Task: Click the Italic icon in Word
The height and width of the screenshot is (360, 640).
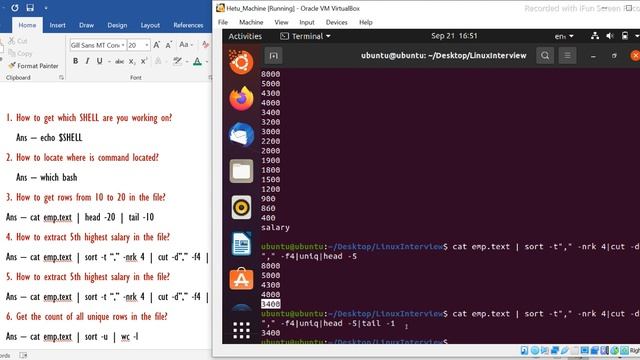Action: 87,61
